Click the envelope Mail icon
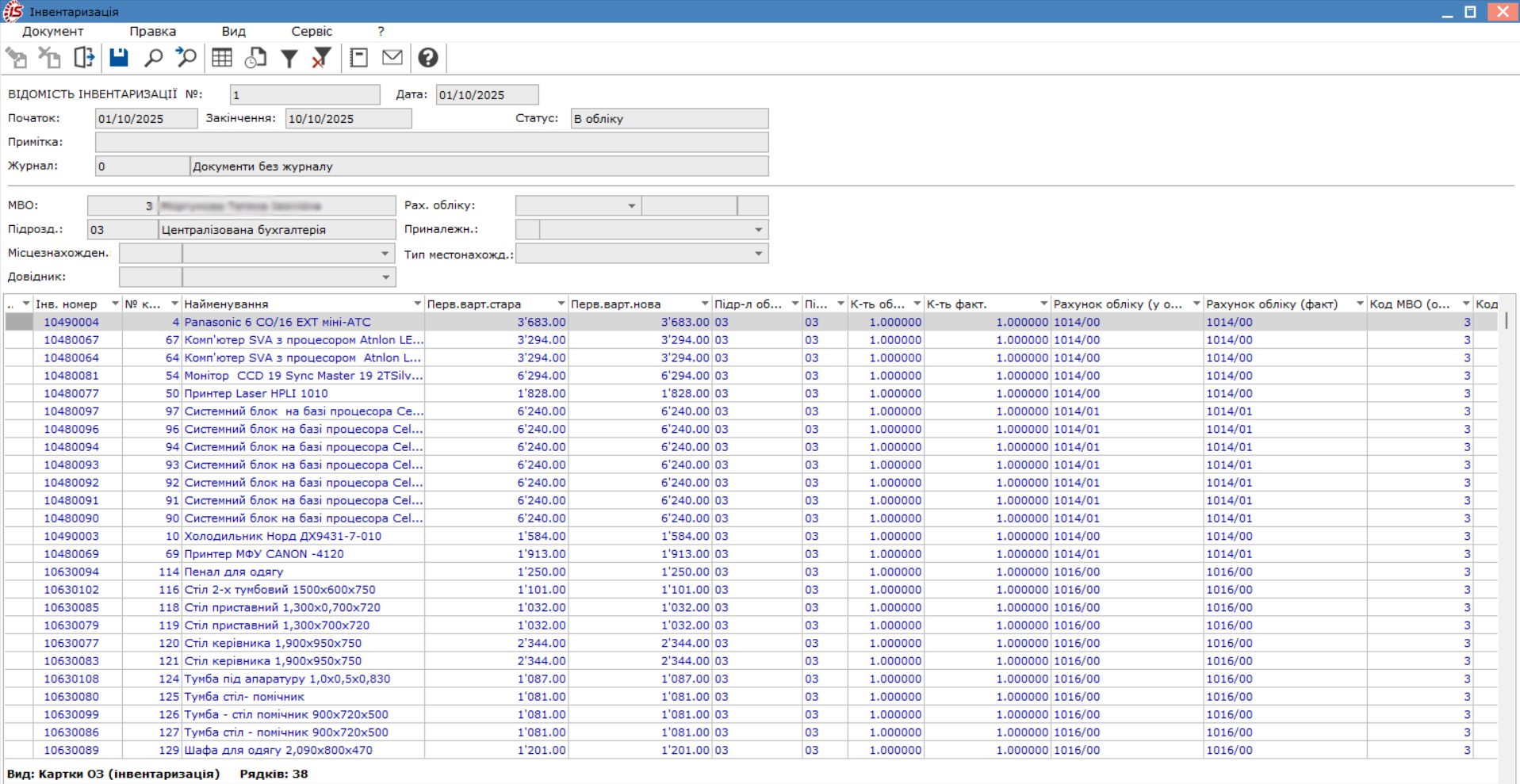The image size is (1520, 784). (392, 58)
